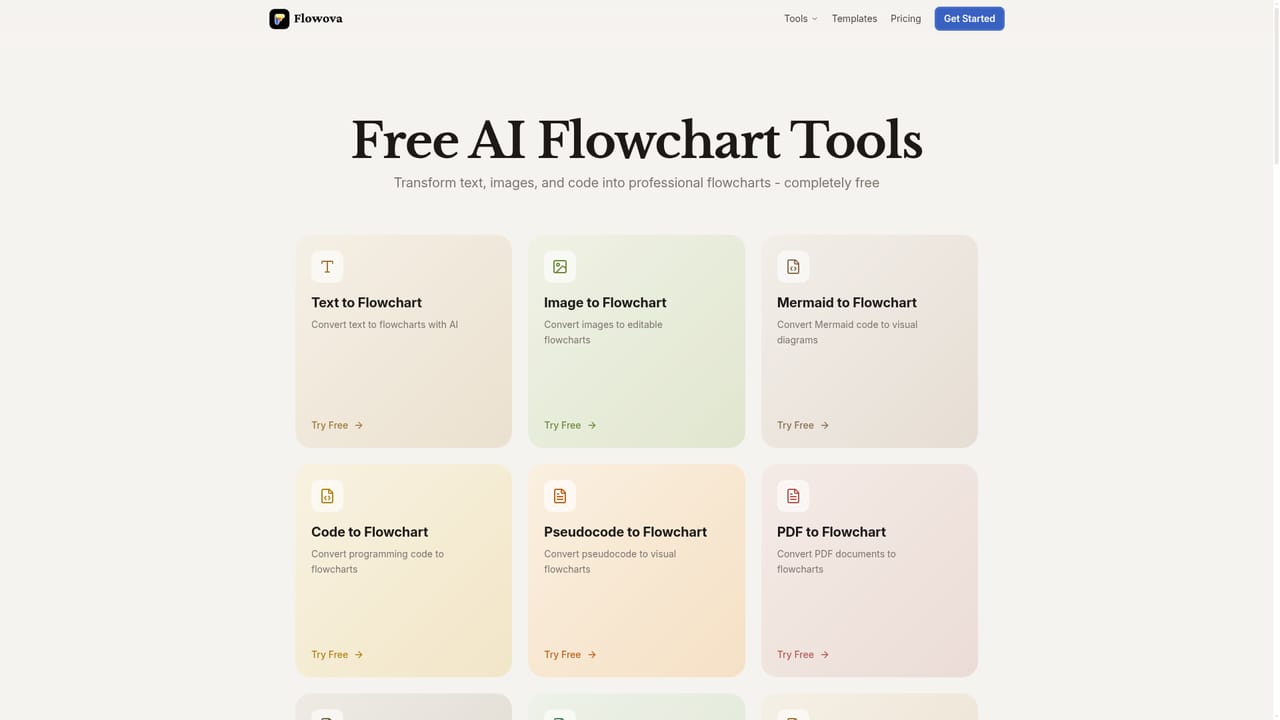Open the Text to Flowchart heading
Viewport: 1280px width, 720px height.
click(366, 303)
